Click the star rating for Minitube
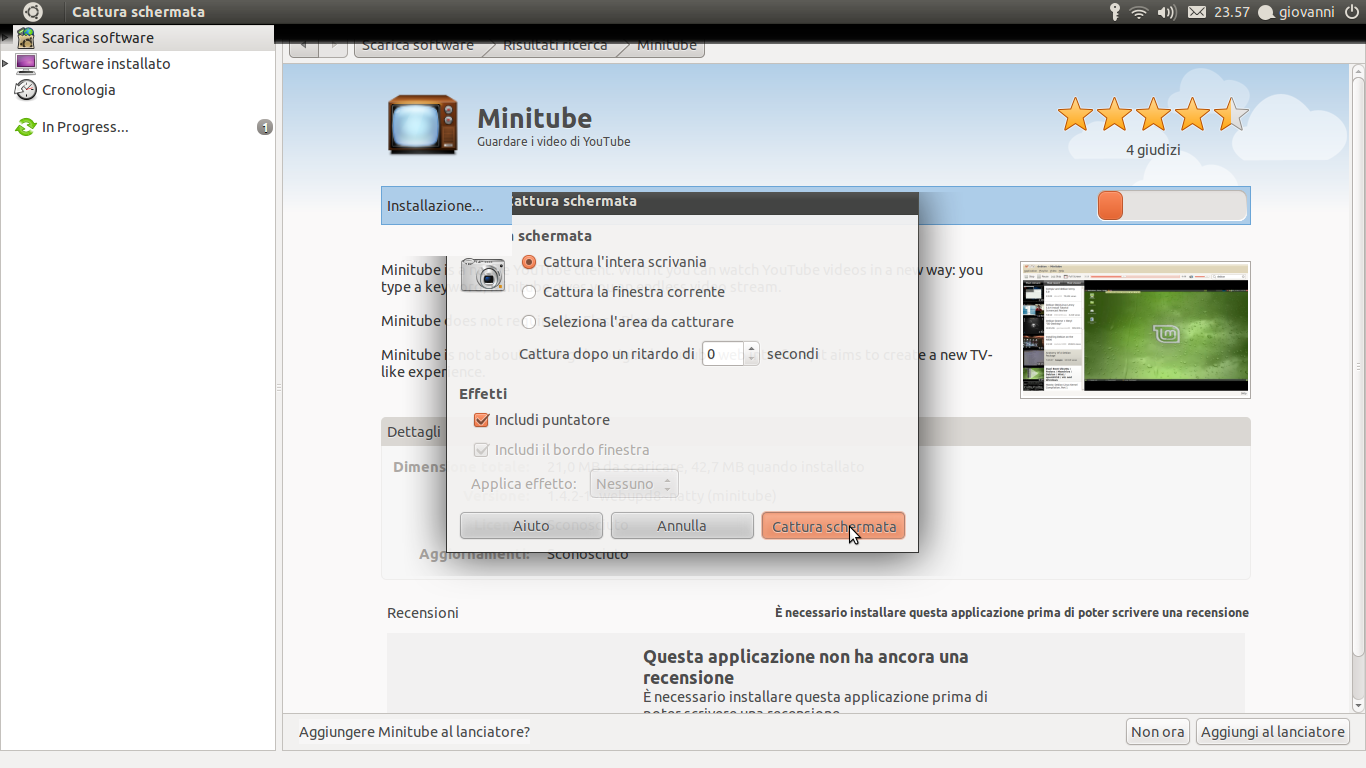Viewport: 1366px width, 768px height. [1153, 115]
